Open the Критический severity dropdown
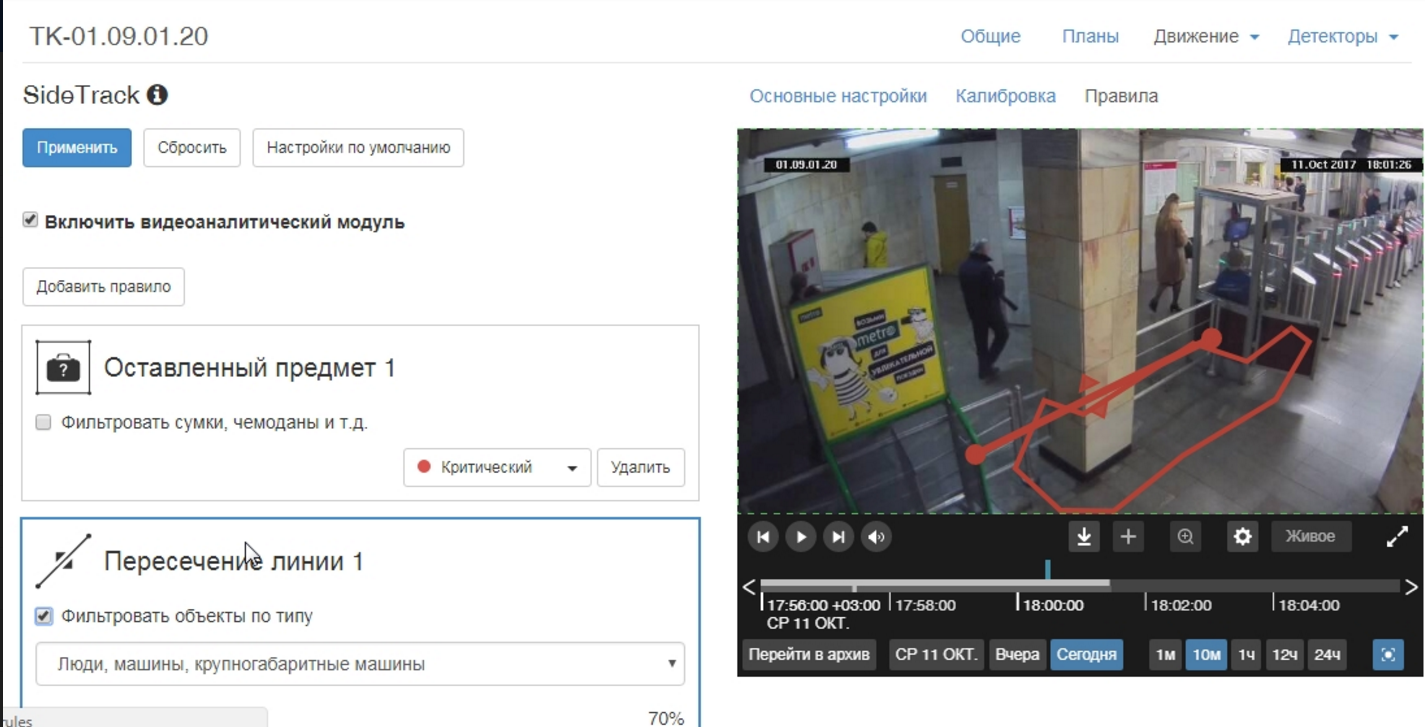Viewport: 1425px width, 727px height. pyautogui.click(x=497, y=467)
